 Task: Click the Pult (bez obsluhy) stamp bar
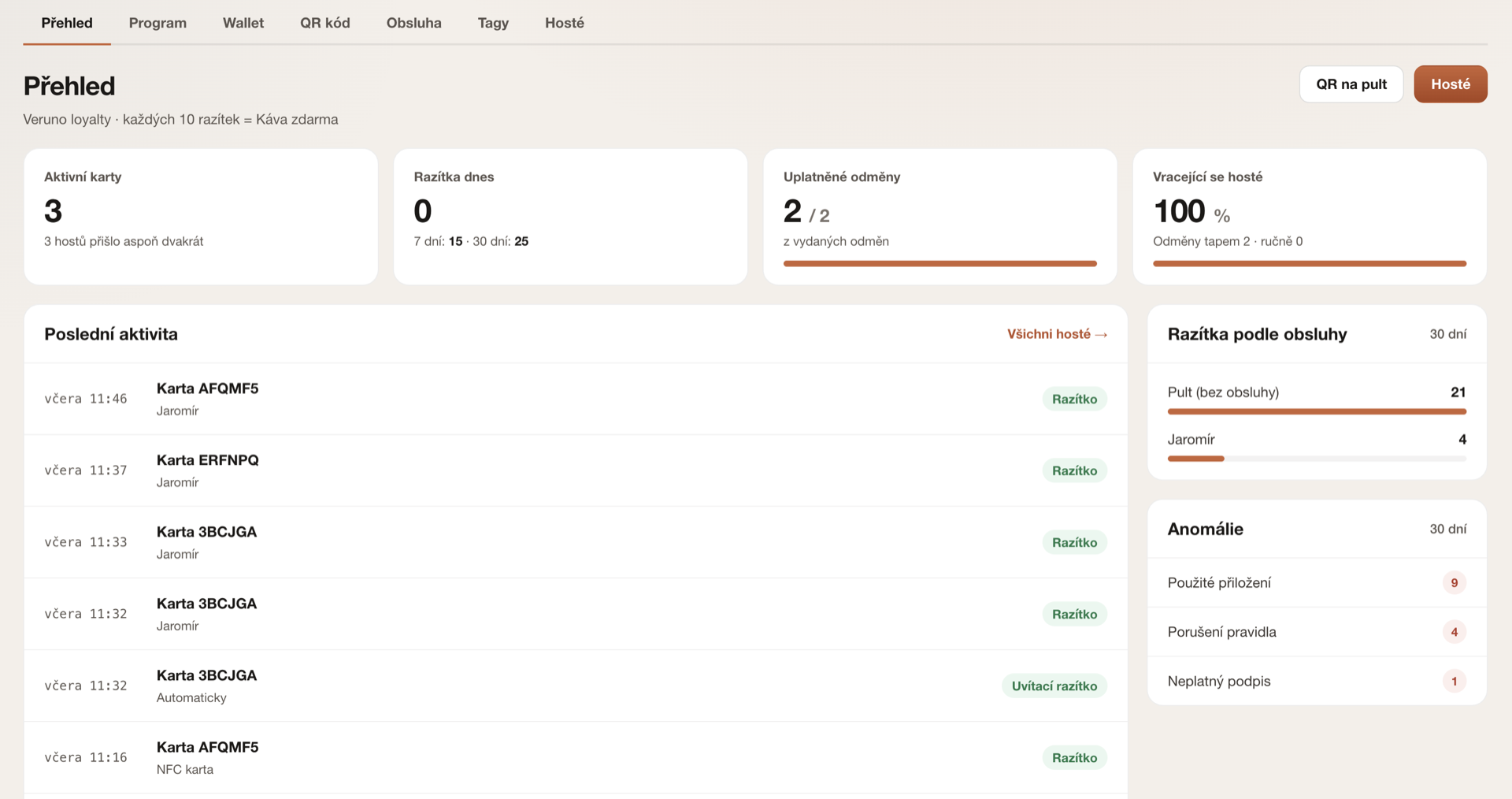1317,411
